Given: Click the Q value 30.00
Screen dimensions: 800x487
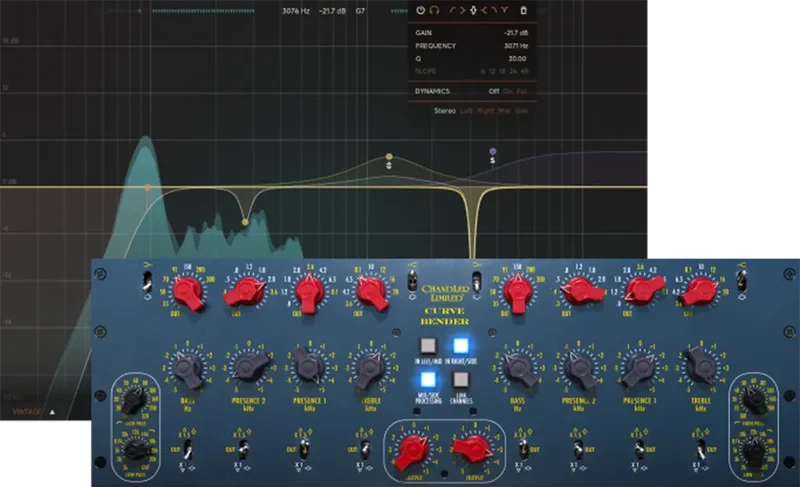Looking at the screenshot, I should [x=517, y=59].
